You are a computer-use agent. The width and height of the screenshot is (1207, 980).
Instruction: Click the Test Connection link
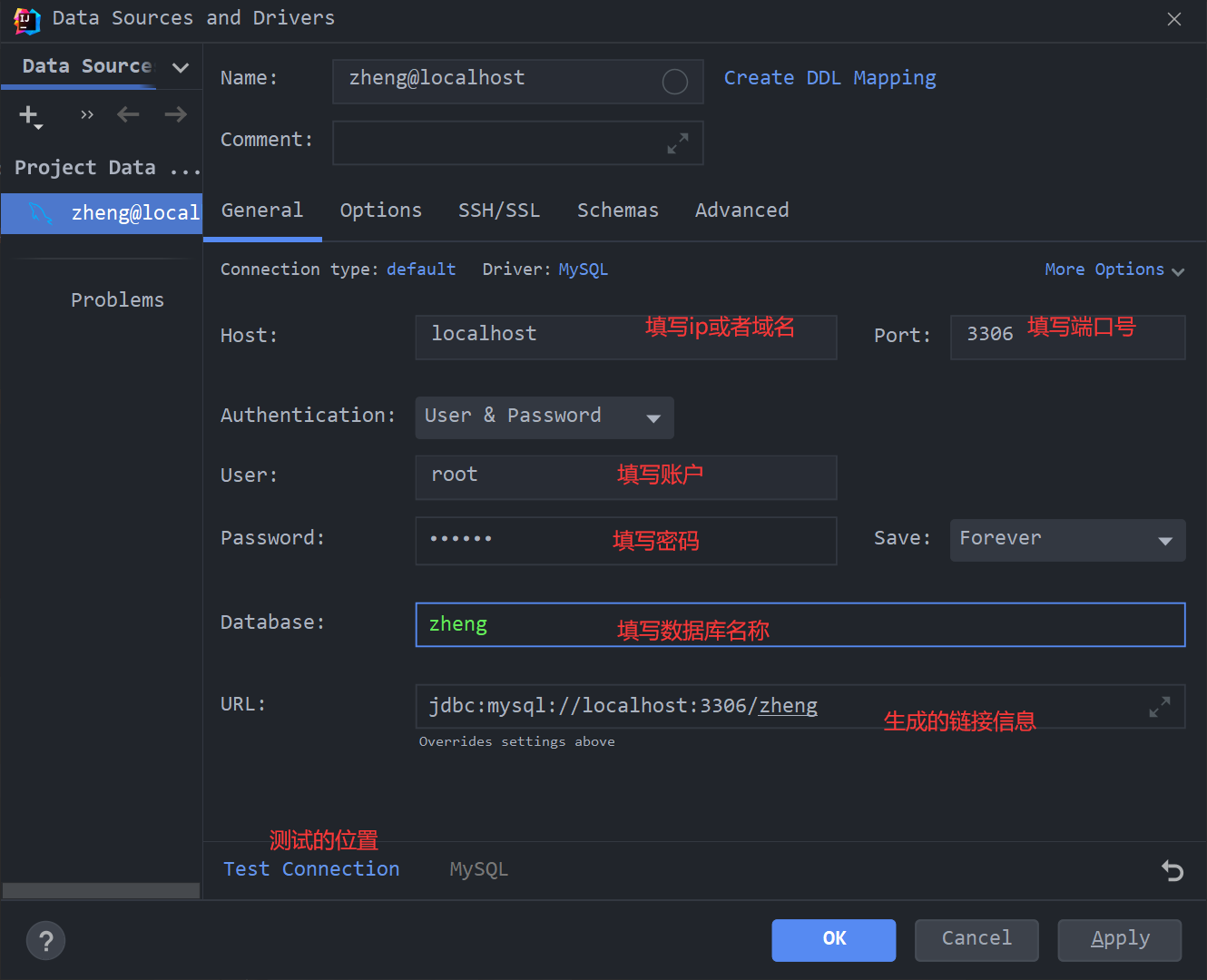tap(311, 869)
